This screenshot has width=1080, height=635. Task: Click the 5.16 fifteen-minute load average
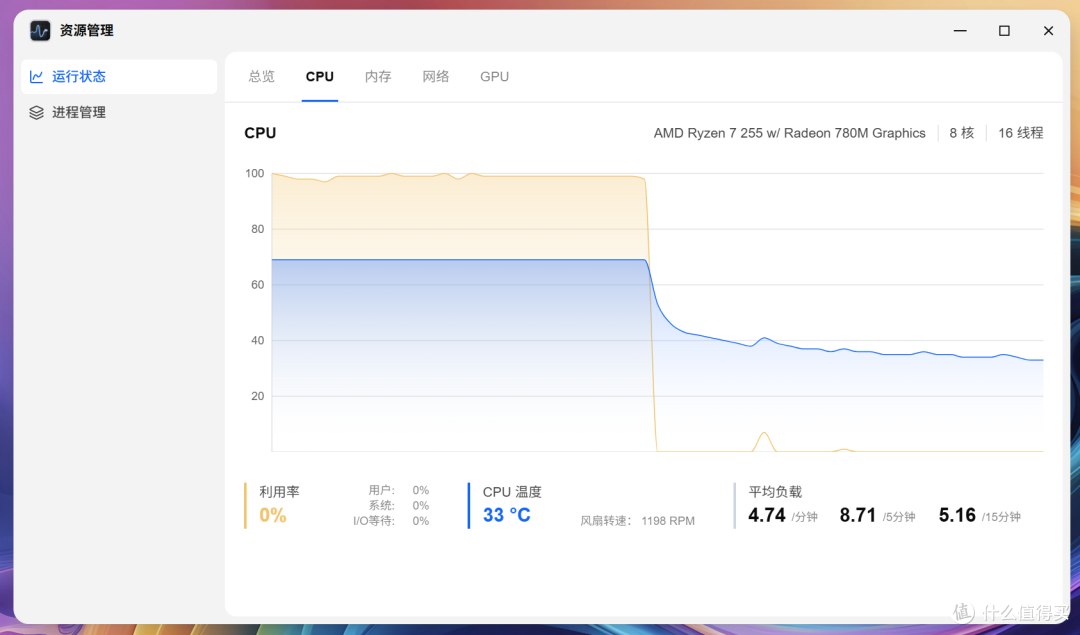point(957,515)
